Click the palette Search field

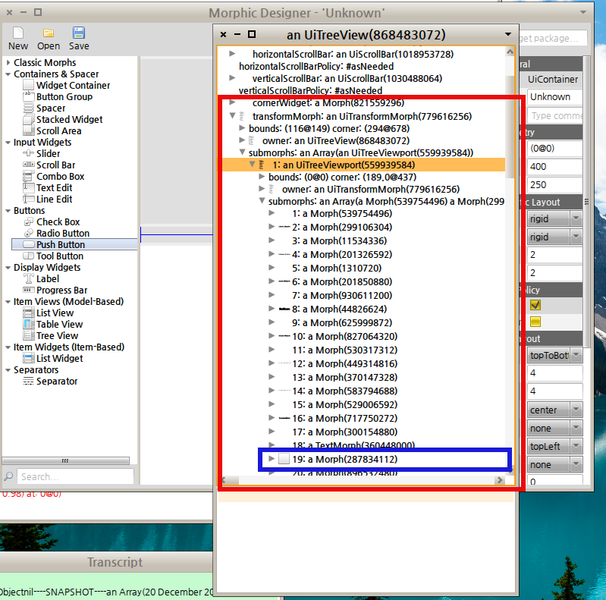[x=70, y=477]
